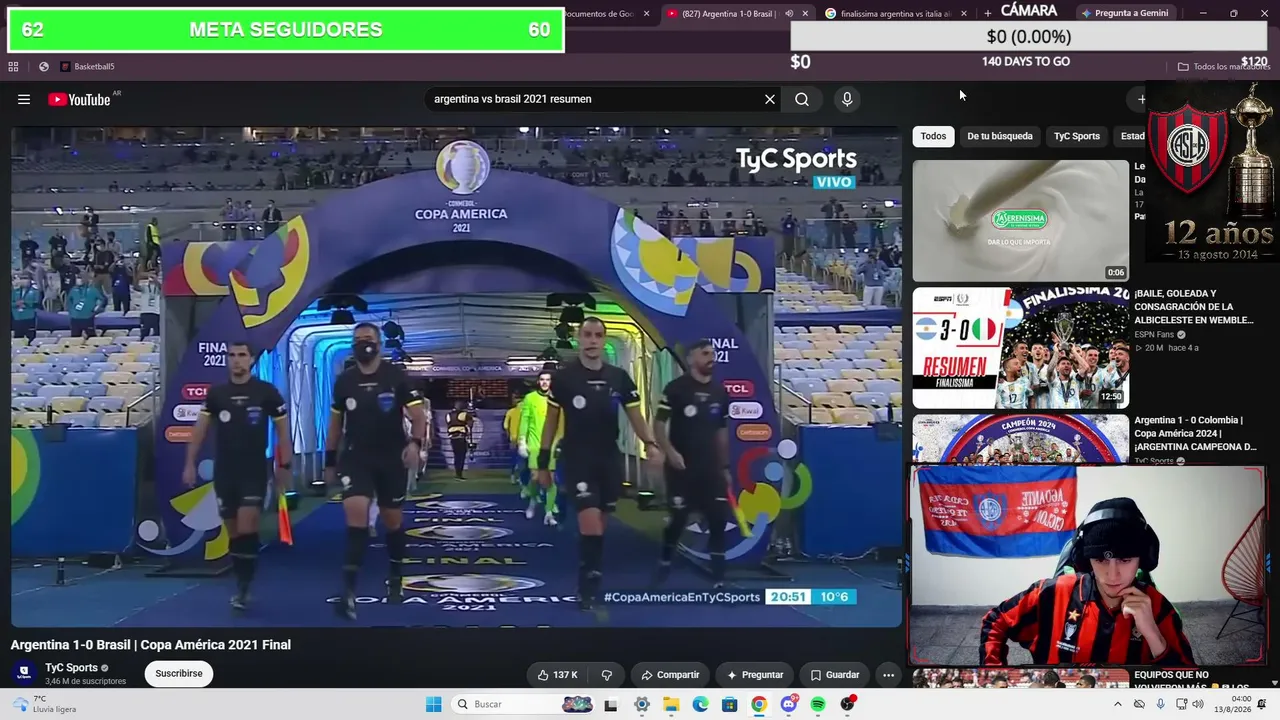Open the Preguntar AI button

click(755, 675)
